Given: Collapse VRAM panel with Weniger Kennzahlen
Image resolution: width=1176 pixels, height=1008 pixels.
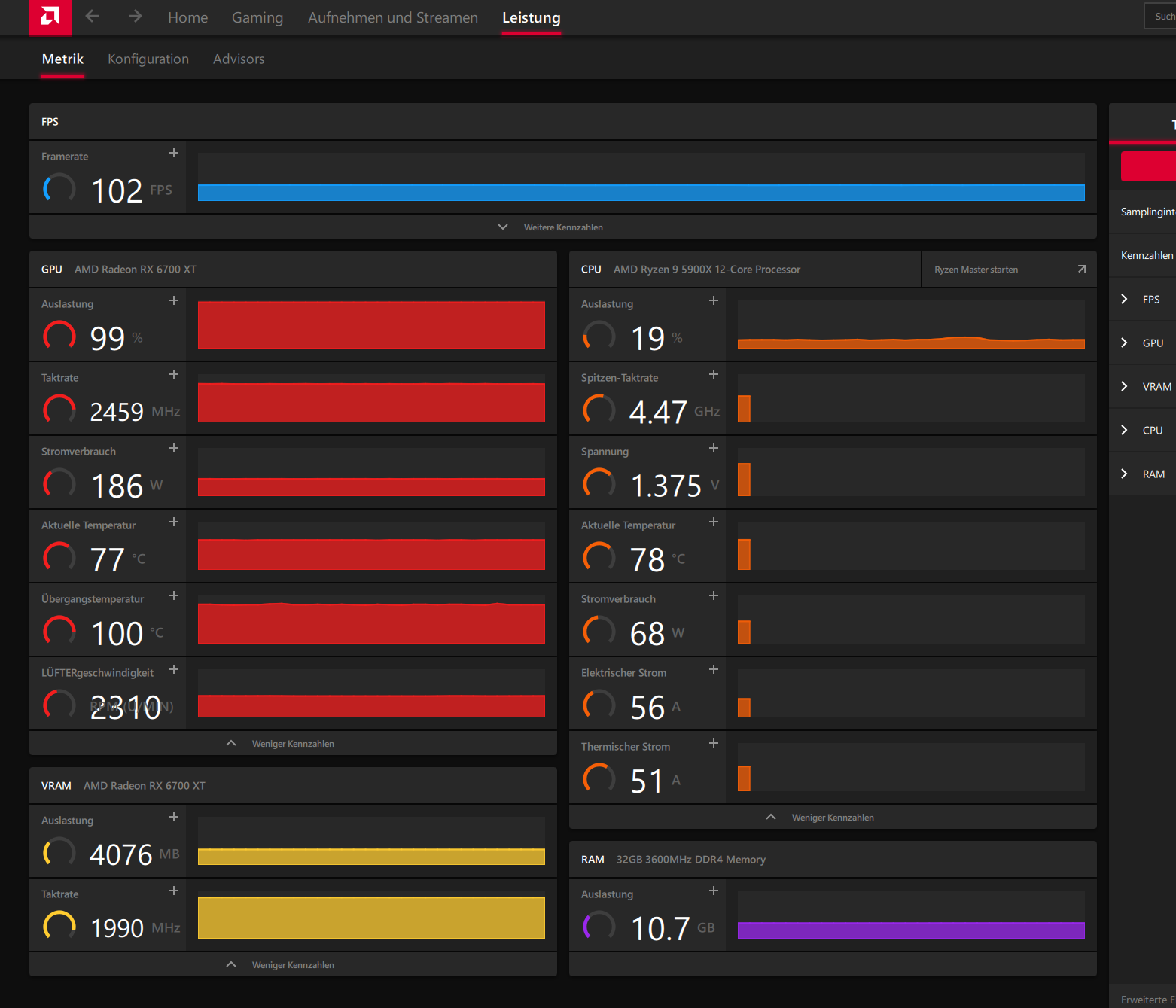Looking at the screenshot, I should click(x=293, y=964).
